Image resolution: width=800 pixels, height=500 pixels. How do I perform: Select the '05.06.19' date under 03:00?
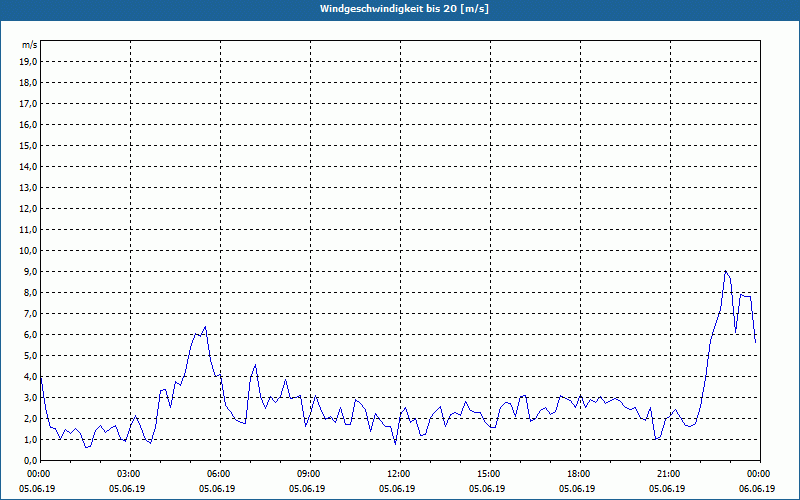pos(127,488)
